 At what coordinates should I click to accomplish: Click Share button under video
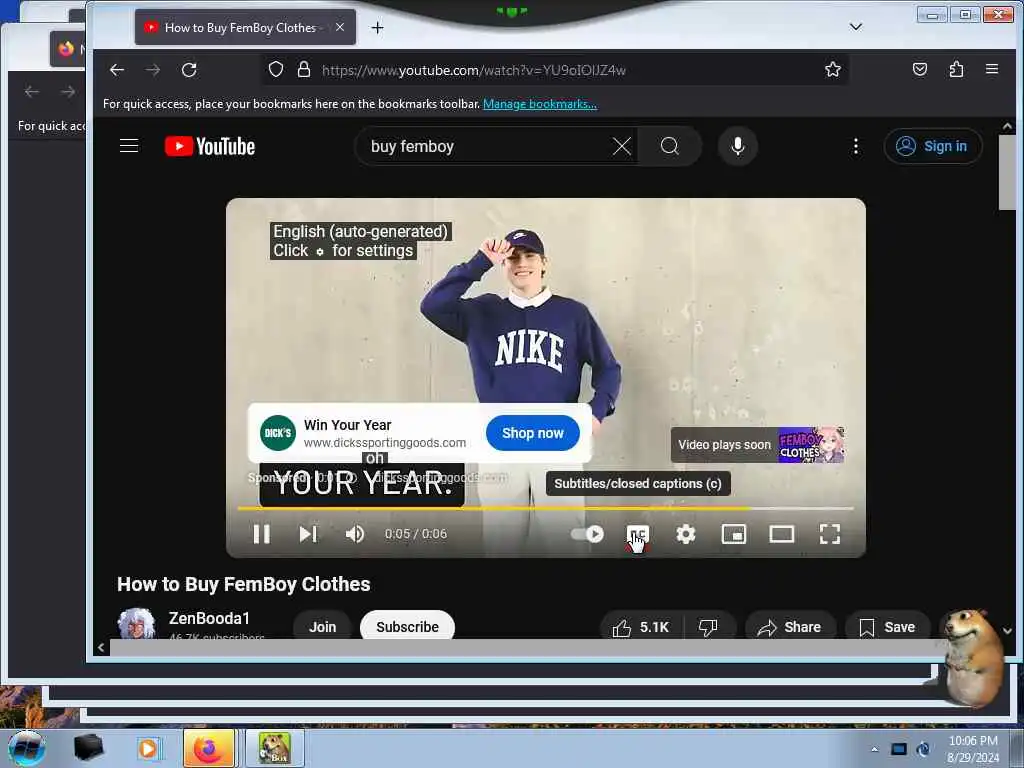[790, 626]
